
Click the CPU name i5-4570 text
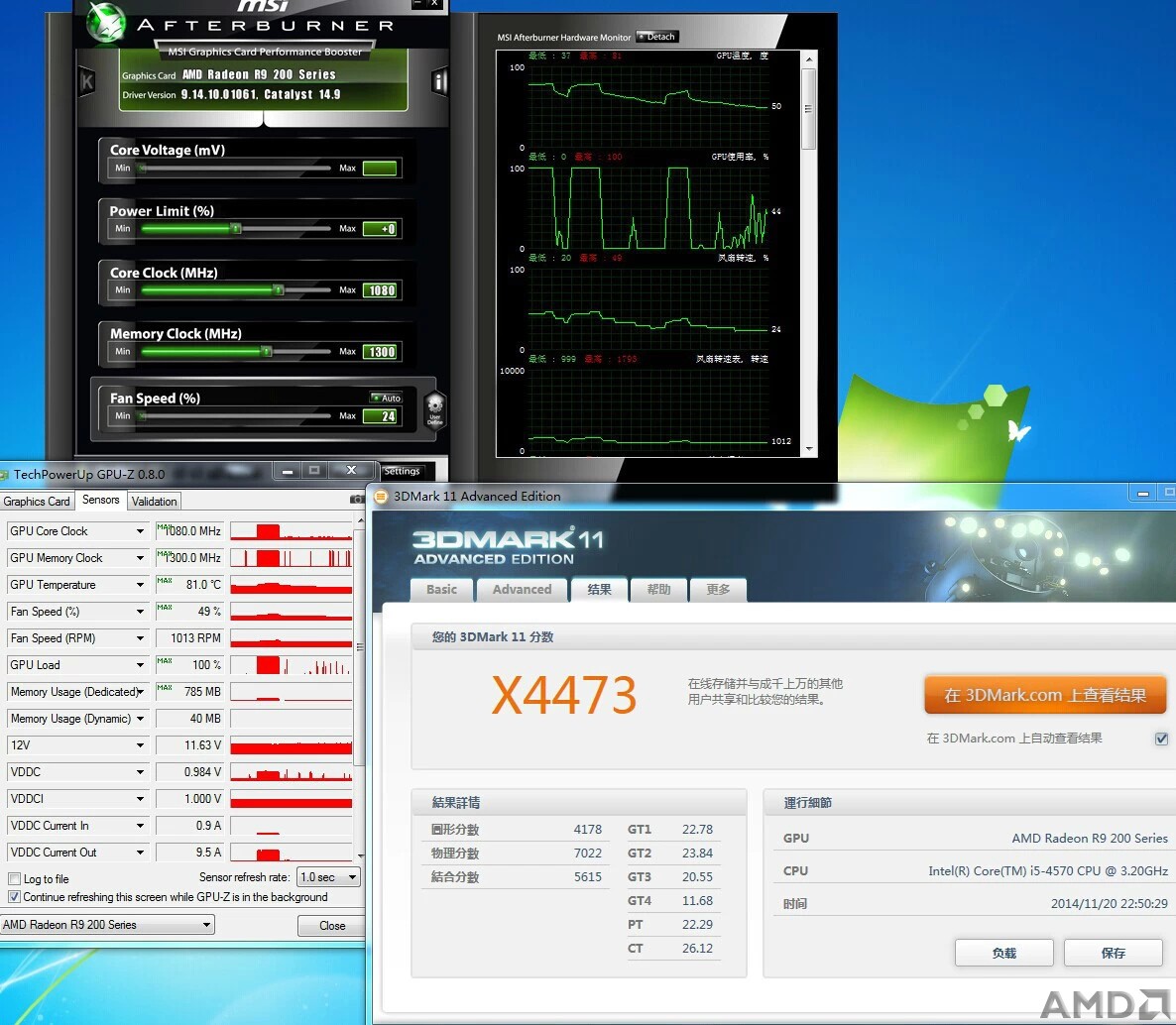(1048, 871)
